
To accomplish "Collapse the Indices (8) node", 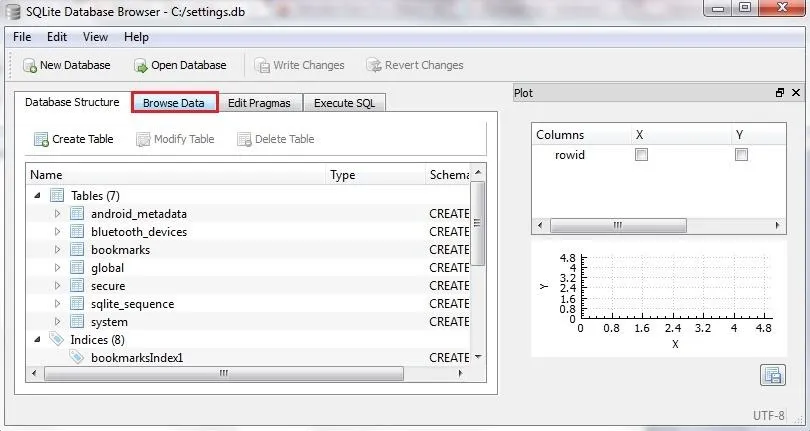I will tap(37, 340).
